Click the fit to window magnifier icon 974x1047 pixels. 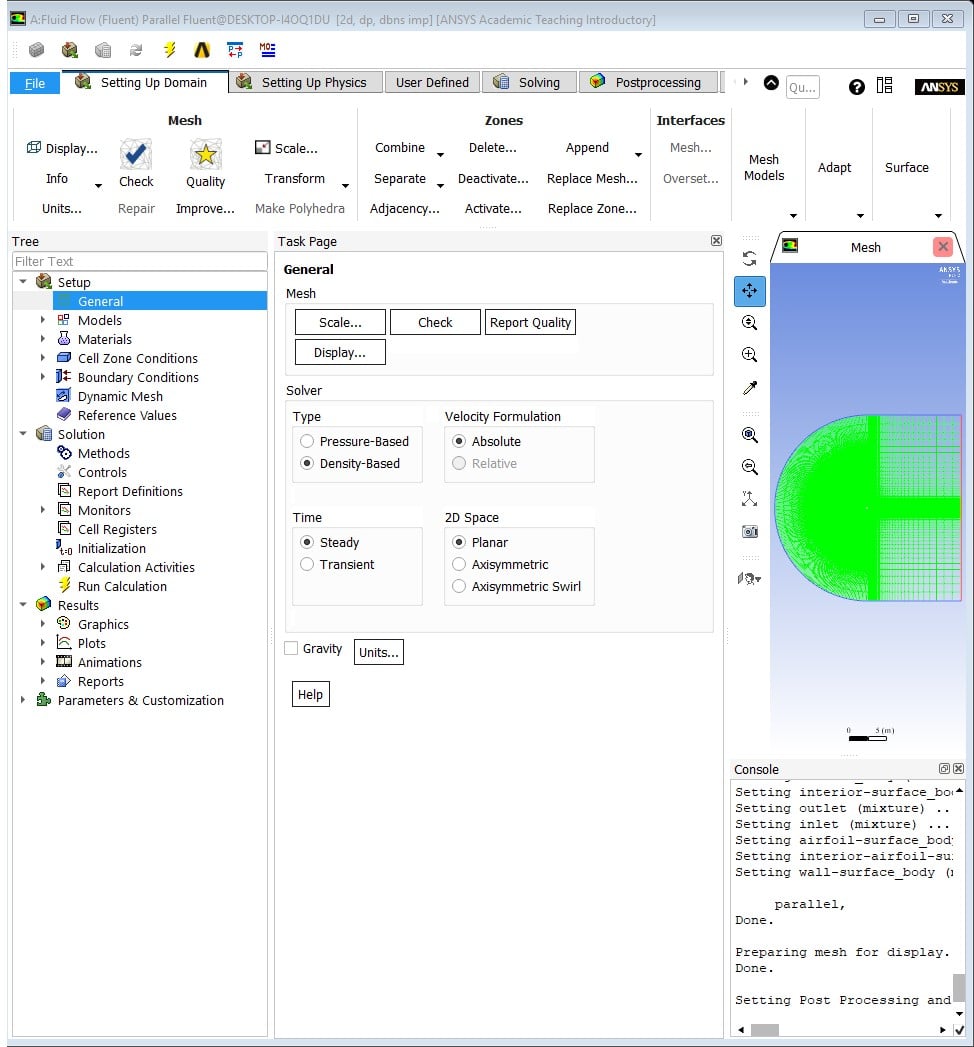click(x=750, y=435)
